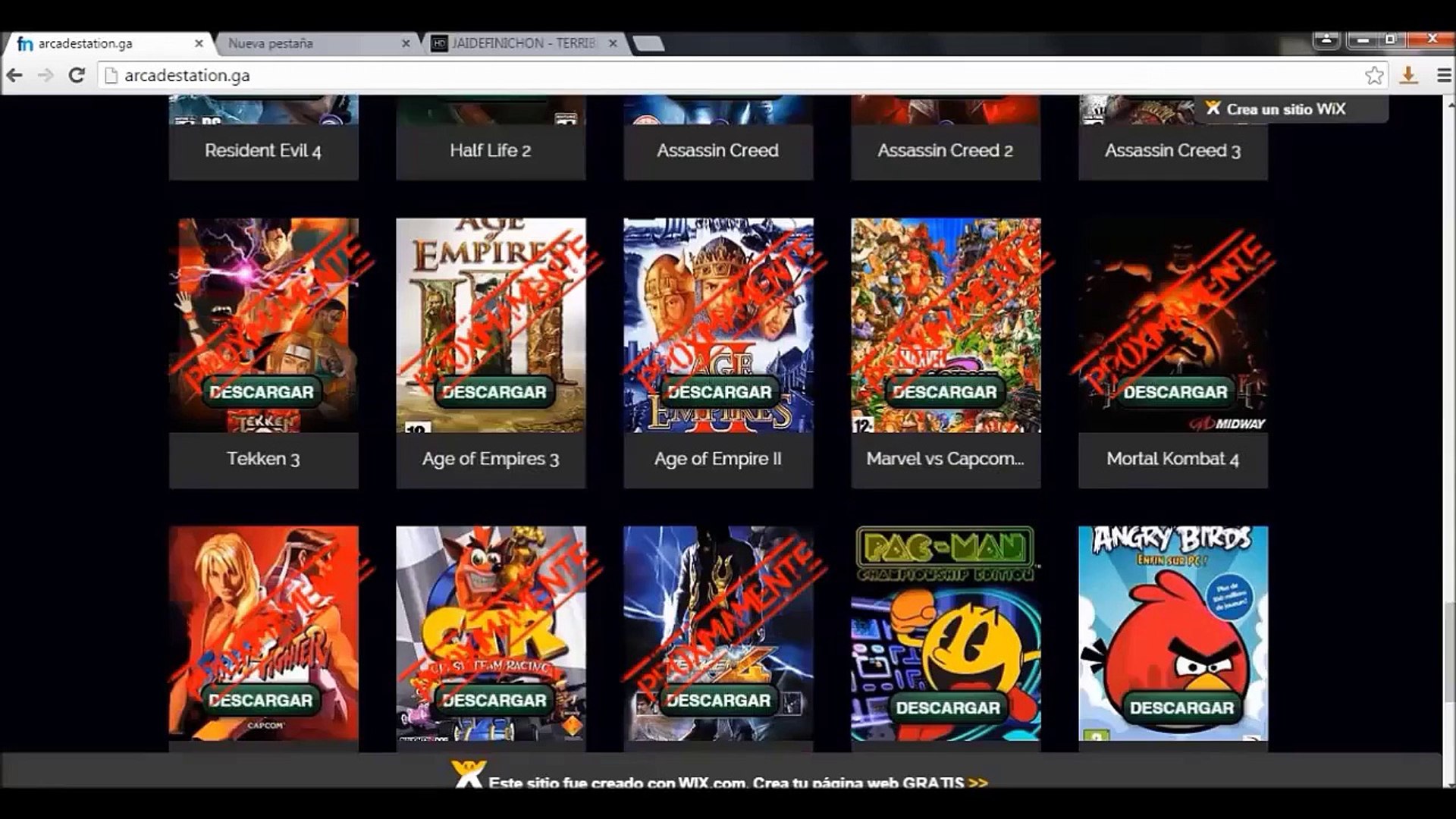
Task: Click the new tab button
Action: tap(649, 44)
